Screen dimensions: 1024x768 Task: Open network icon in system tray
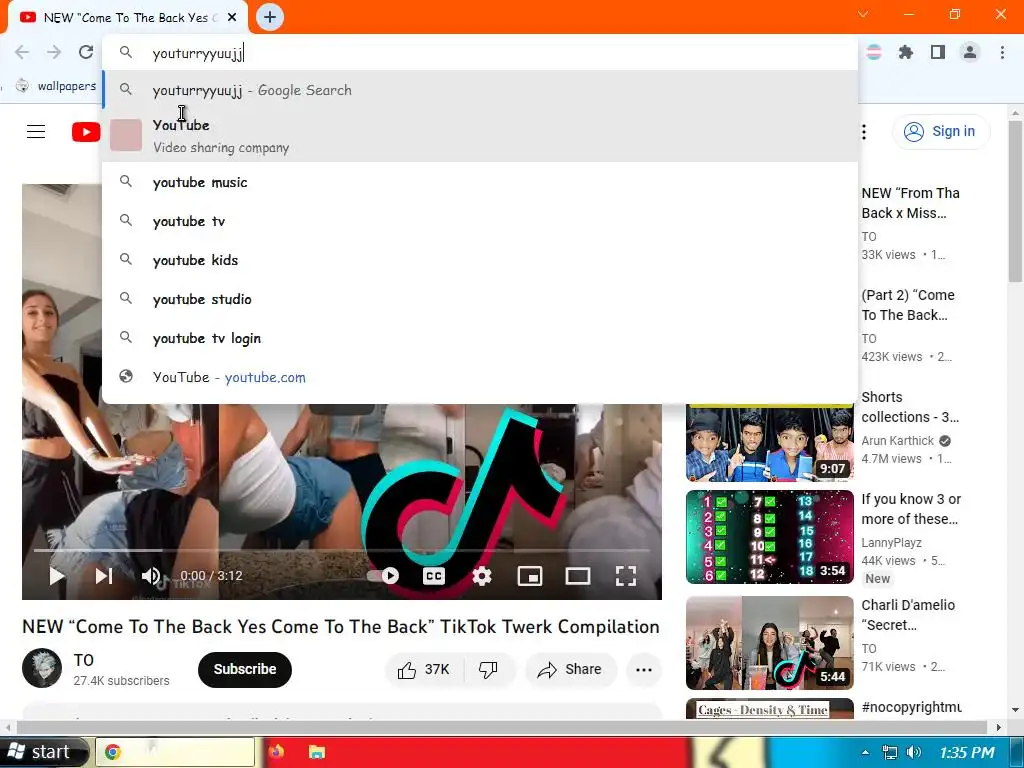pos(889,752)
